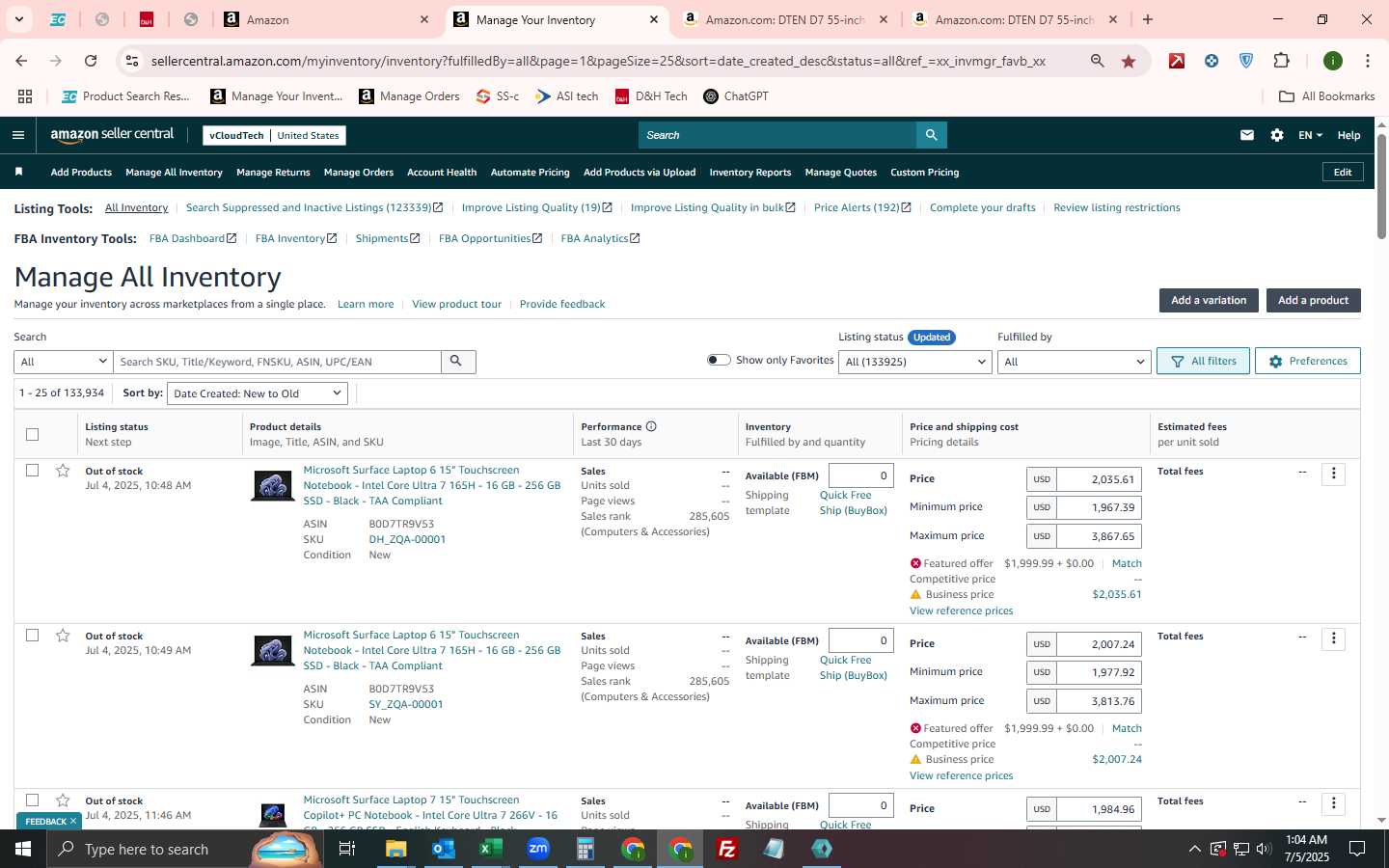The width and height of the screenshot is (1389, 868).
Task: Open Excel from the taskbar
Action: [x=490, y=849]
